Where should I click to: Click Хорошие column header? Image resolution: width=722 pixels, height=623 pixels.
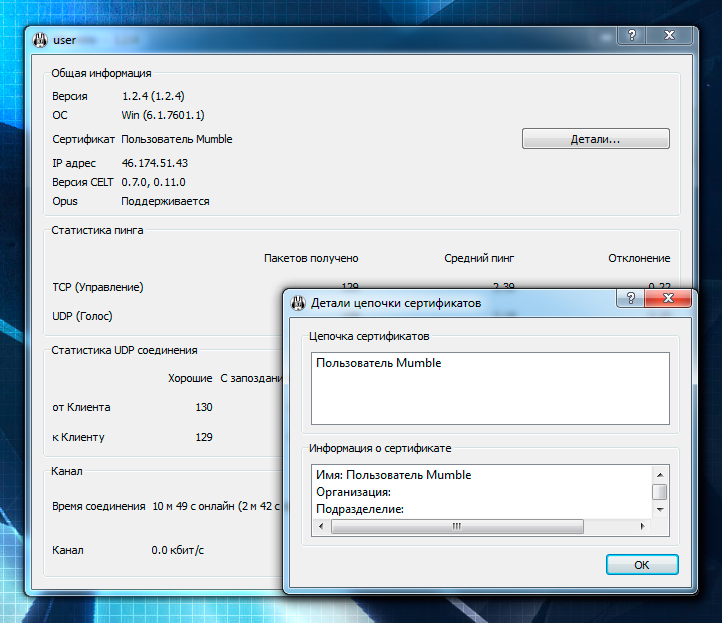point(190,378)
